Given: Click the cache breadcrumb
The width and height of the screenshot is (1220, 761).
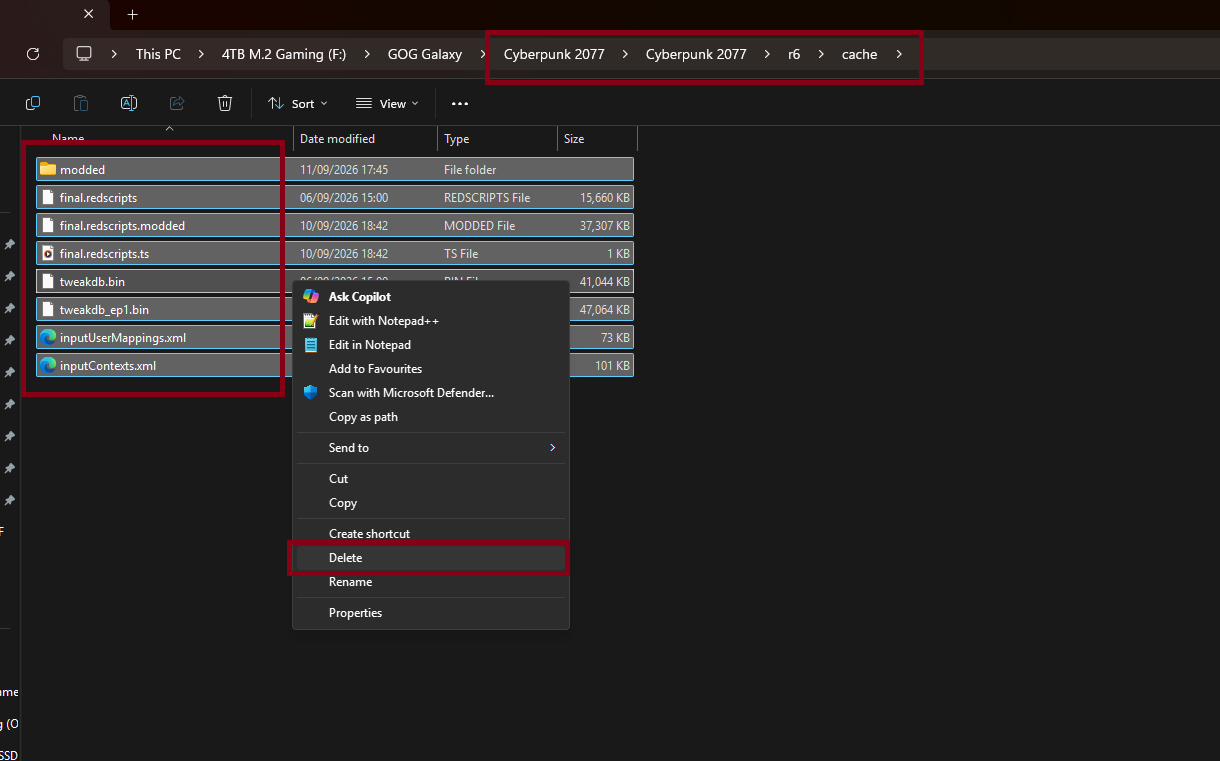Looking at the screenshot, I should click(x=859, y=54).
